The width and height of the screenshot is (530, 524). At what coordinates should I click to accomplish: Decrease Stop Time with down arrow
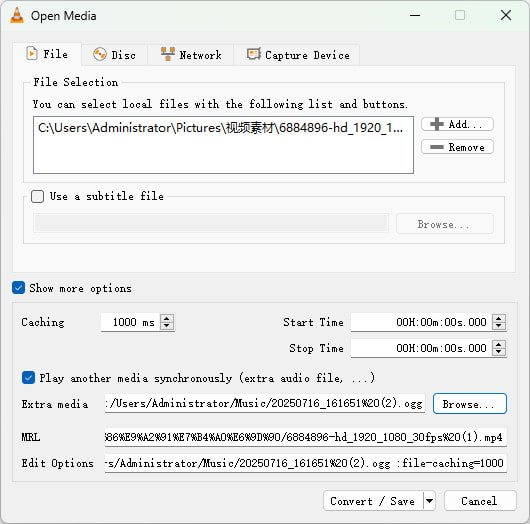tap(499, 352)
